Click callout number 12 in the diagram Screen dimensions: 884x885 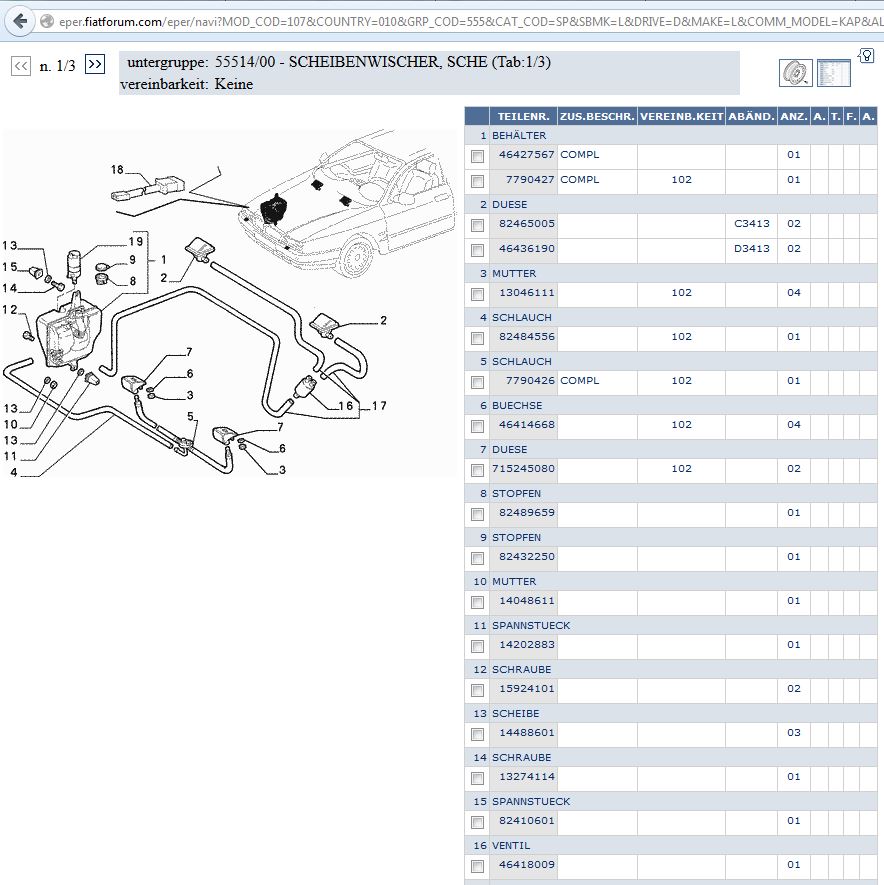coord(10,309)
